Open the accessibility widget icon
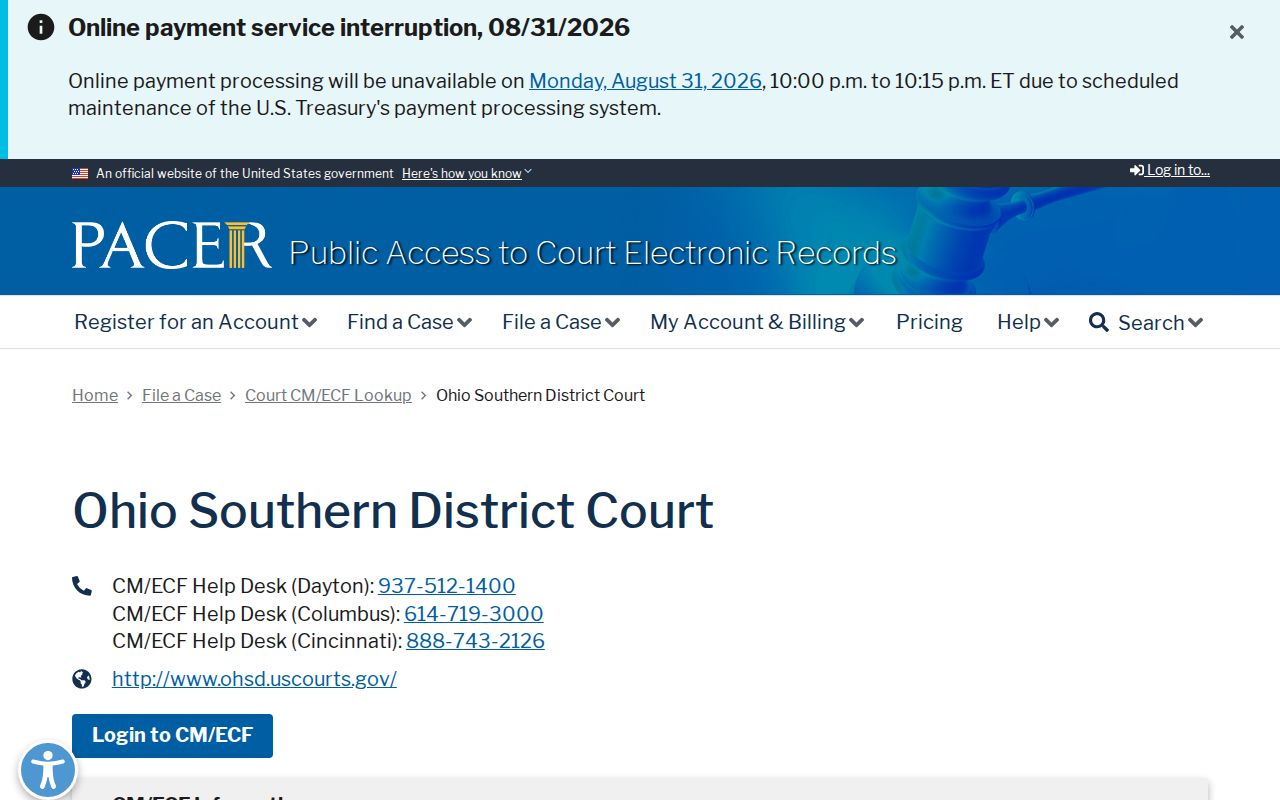 48,771
